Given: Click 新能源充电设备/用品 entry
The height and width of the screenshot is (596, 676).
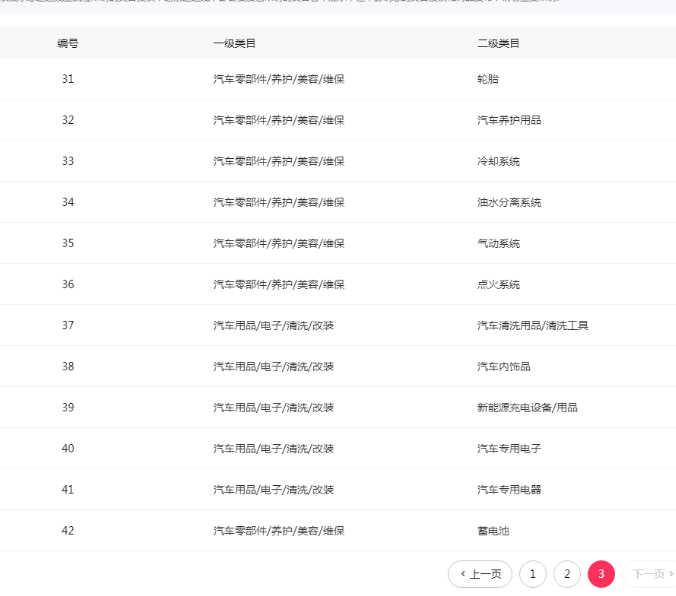Looking at the screenshot, I should click(527, 407).
